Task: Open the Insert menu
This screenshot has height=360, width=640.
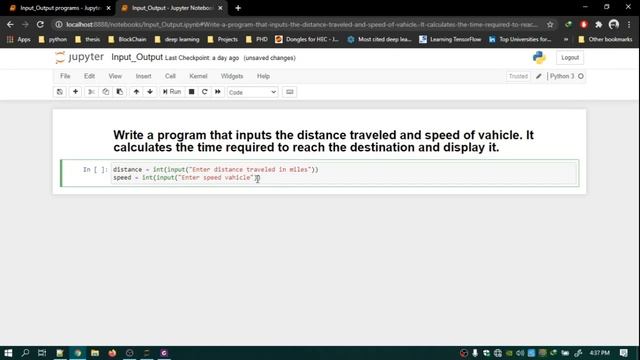Action: pos(143,76)
